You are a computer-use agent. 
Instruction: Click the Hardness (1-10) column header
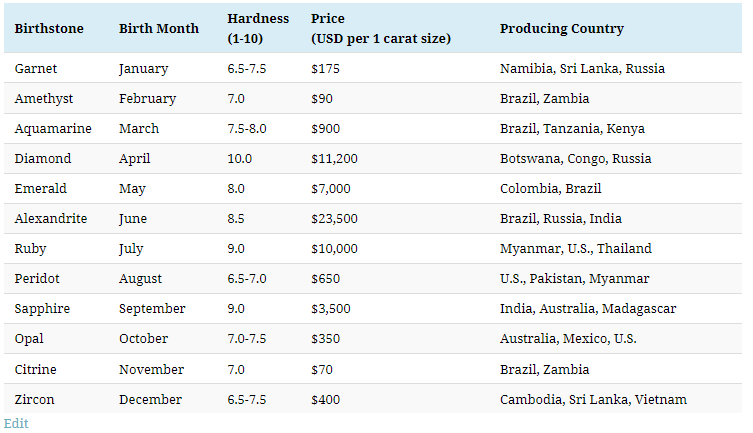(x=258, y=29)
